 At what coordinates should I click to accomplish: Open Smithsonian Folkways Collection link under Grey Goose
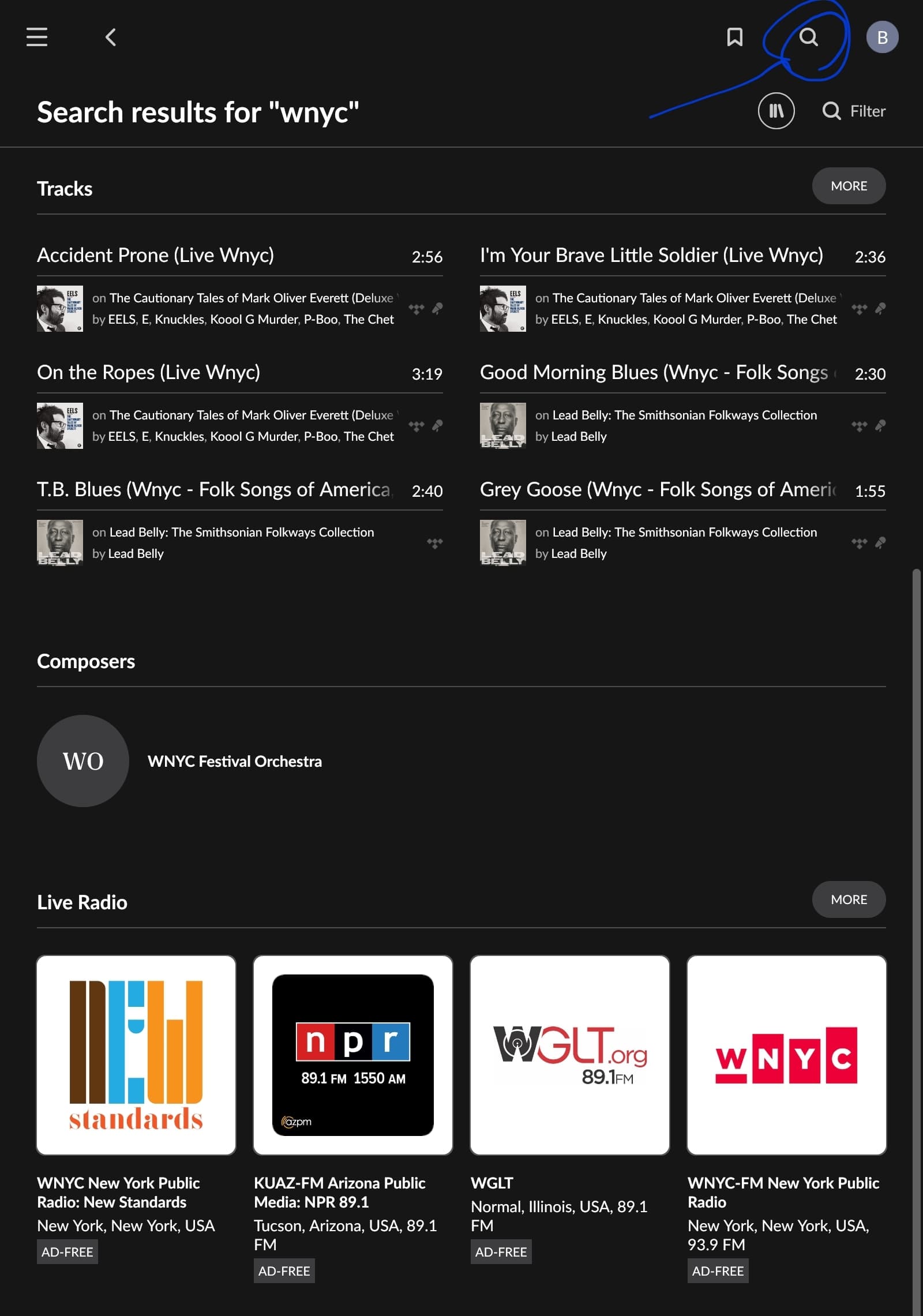pos(685,532)
